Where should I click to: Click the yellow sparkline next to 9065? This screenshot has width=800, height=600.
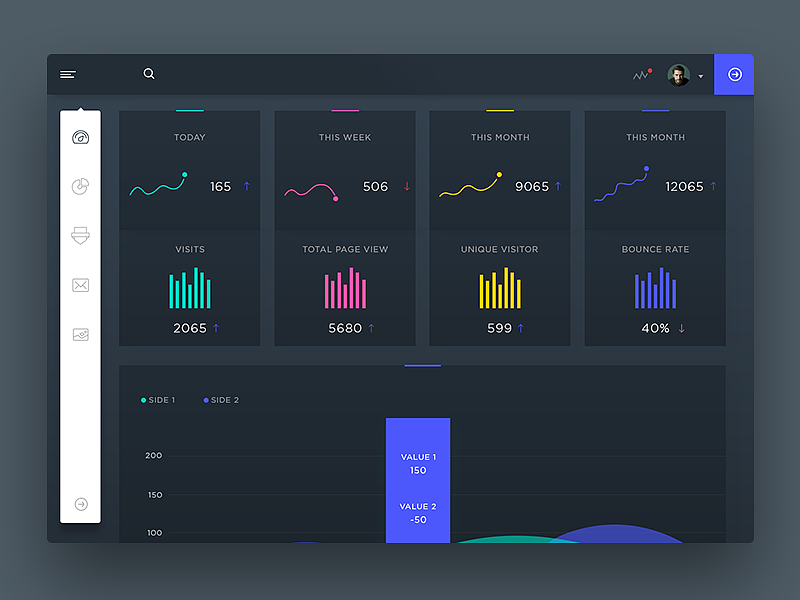click(470, 185)
